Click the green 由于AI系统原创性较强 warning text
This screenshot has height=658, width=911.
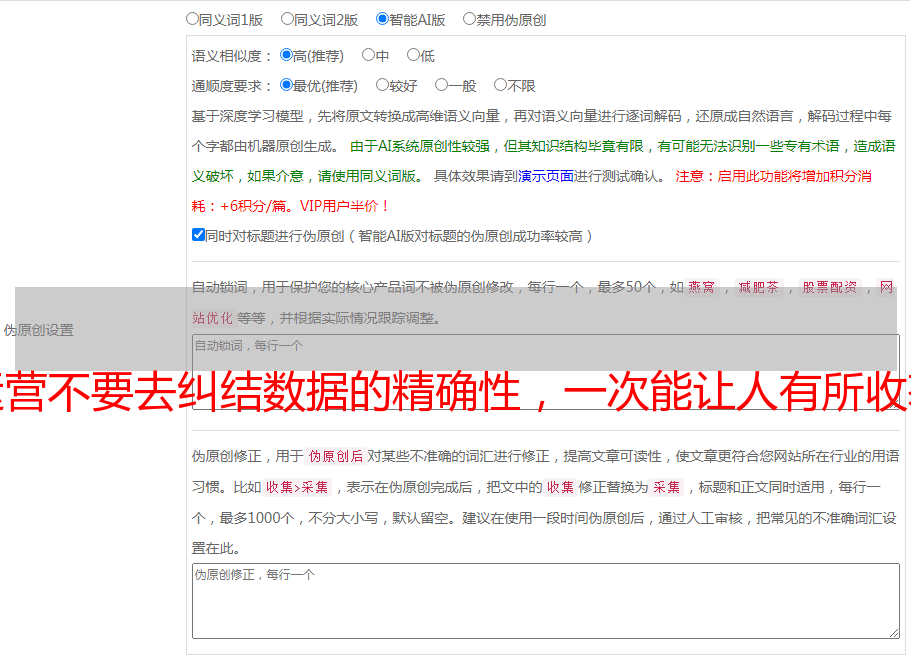(x=543, y=161)
